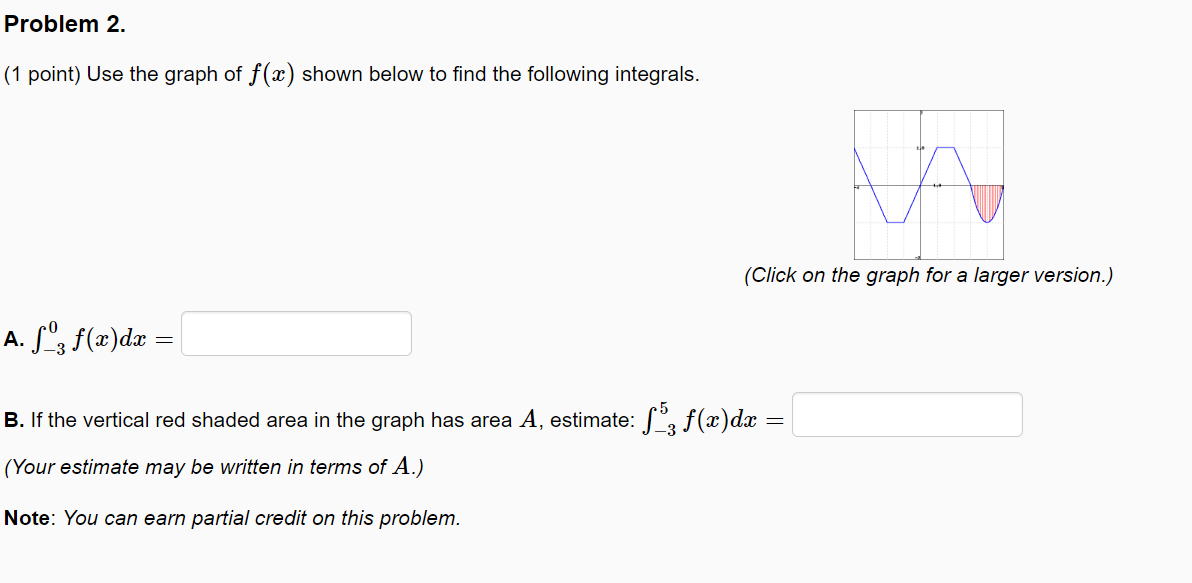Image resolution: width=1192 pixels, height=583 pixels.
Task: Select the Note about partial credit
Action: click(230, 518)
